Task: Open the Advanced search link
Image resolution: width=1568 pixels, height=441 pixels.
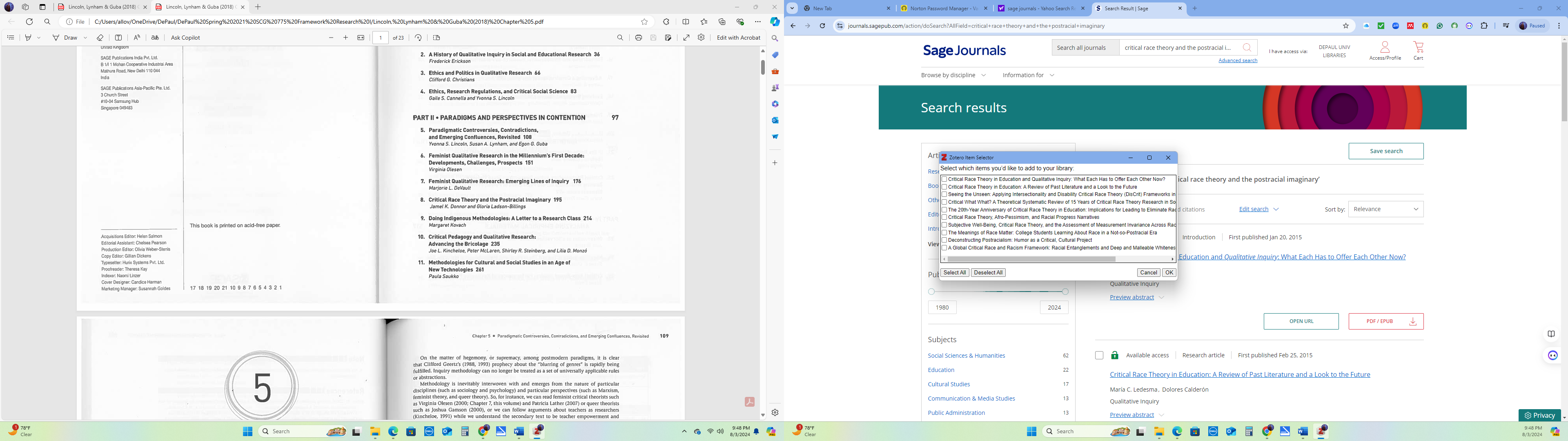Action: (x=1238, y=61)
